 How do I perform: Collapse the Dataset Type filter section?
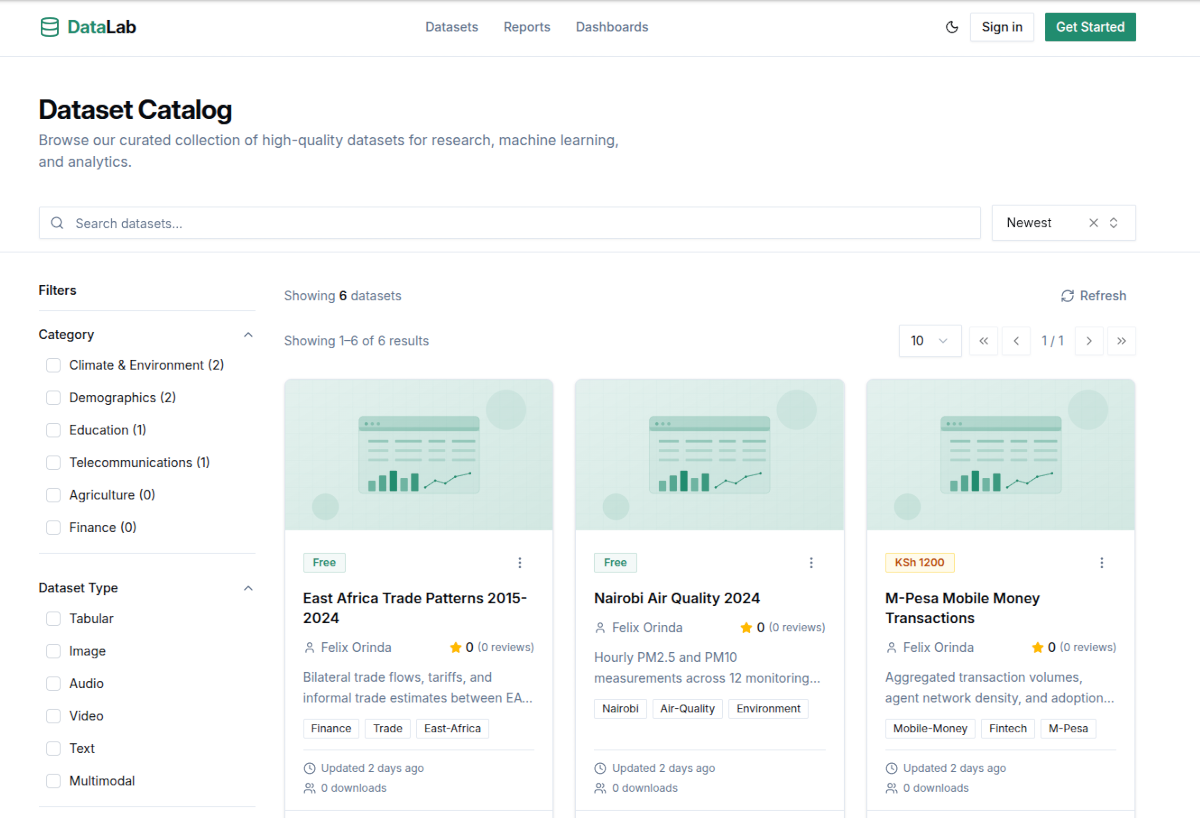(249, 588)
